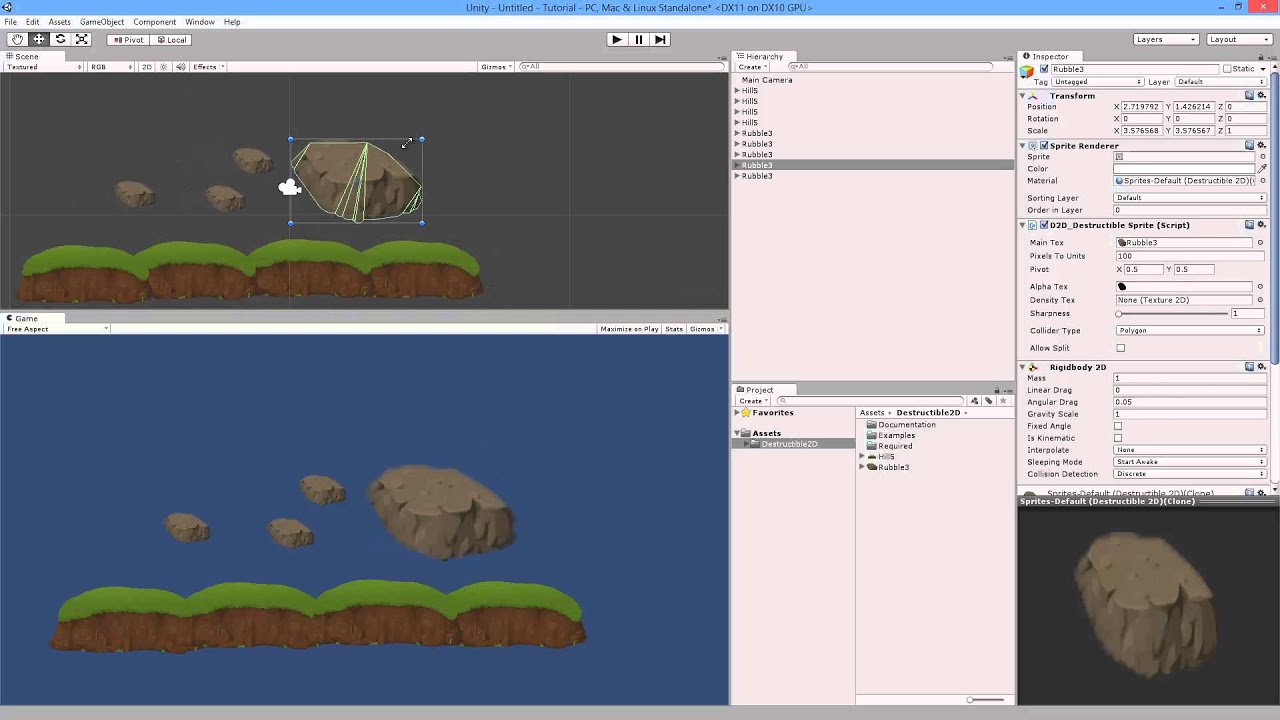Open object picker for Density Tex

coord(1260,300)
